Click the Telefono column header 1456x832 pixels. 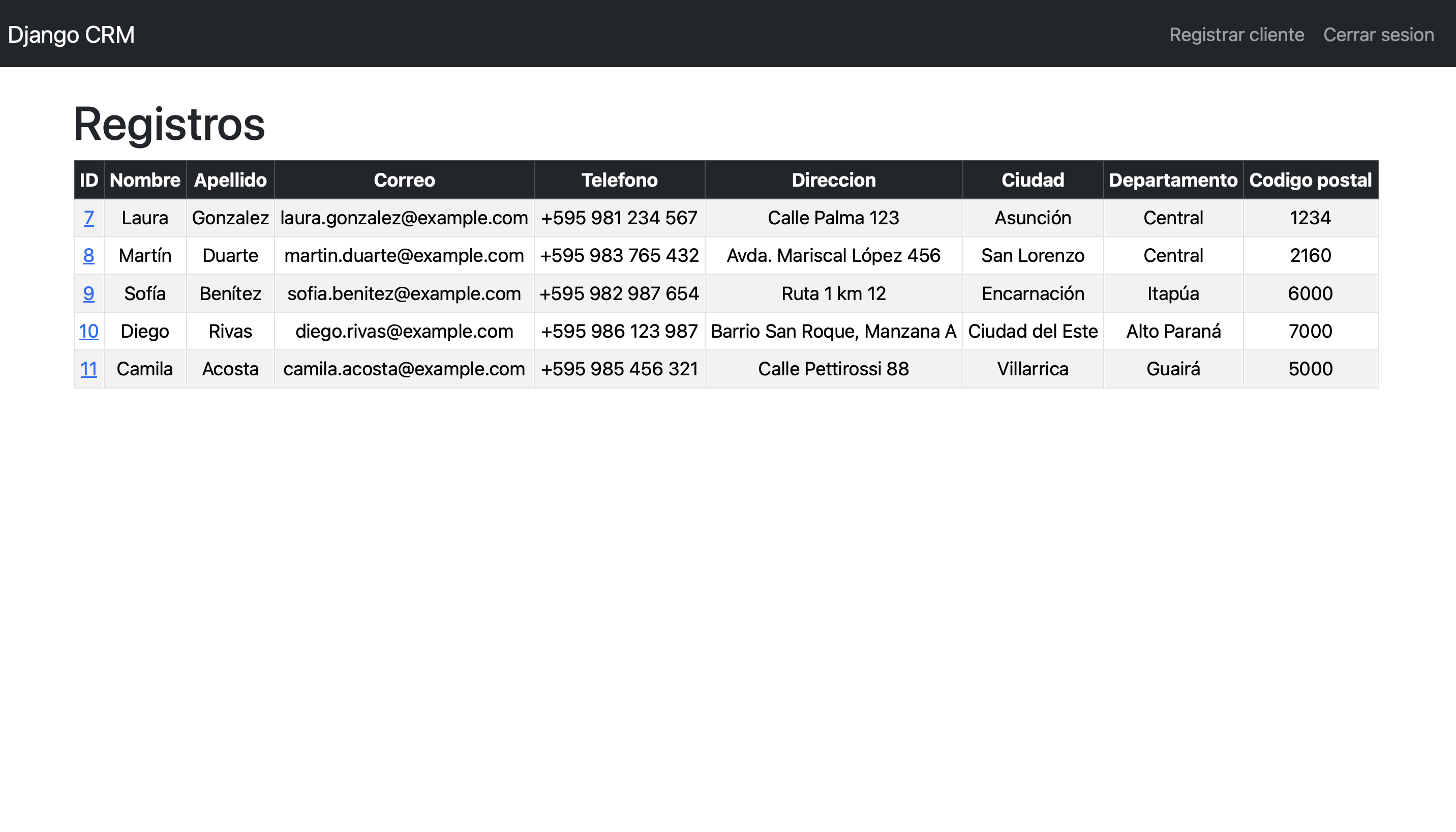pyautogui.click(x=619, y=180)
